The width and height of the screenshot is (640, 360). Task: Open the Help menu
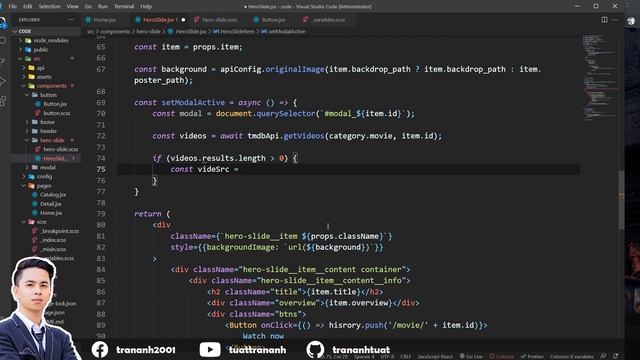click(x=146, y=6)
